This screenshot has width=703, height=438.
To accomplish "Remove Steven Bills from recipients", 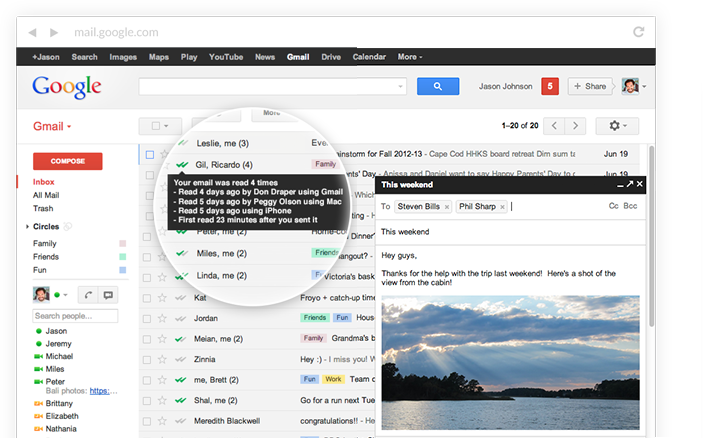I will tap(446, 207).
